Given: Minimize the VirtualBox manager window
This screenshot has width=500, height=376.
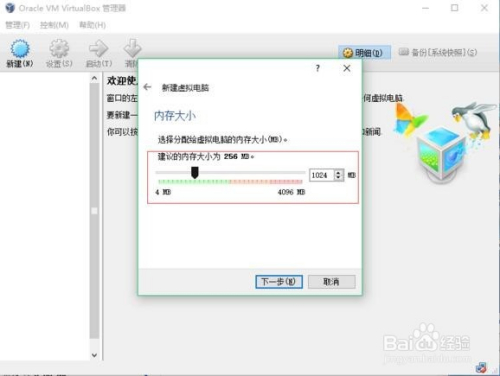Looking at the screenshot, I should pyautogui.click(x=425, y=8).
